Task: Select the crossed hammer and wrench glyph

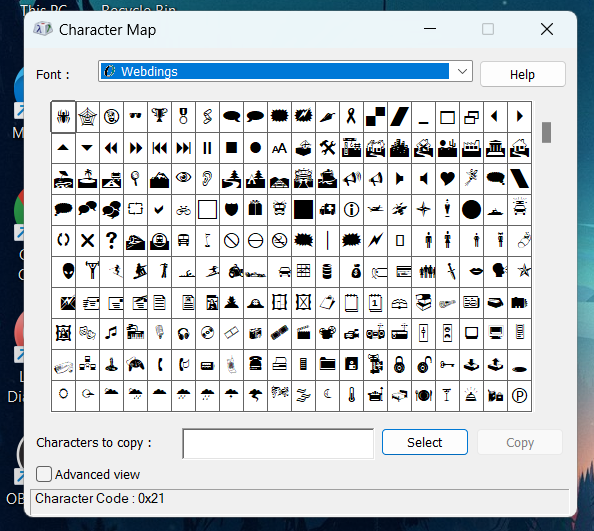Action: point(327,148)
